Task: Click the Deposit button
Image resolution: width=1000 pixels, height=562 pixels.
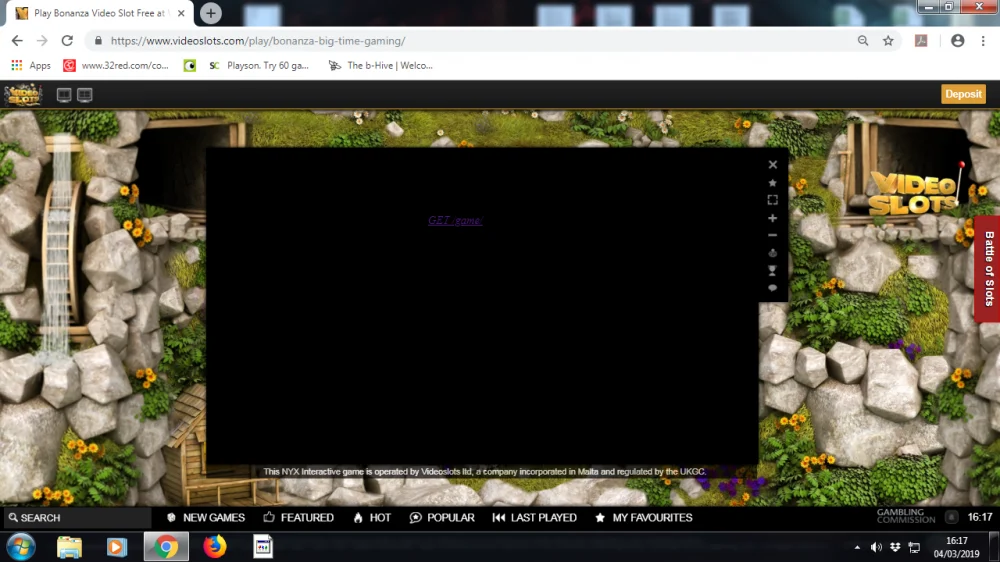Action: 963,94
